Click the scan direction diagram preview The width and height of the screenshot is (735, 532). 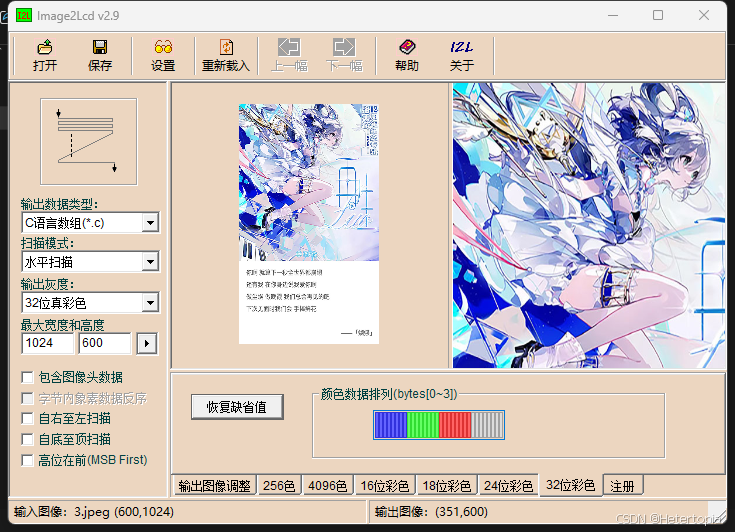pos(89,142)
